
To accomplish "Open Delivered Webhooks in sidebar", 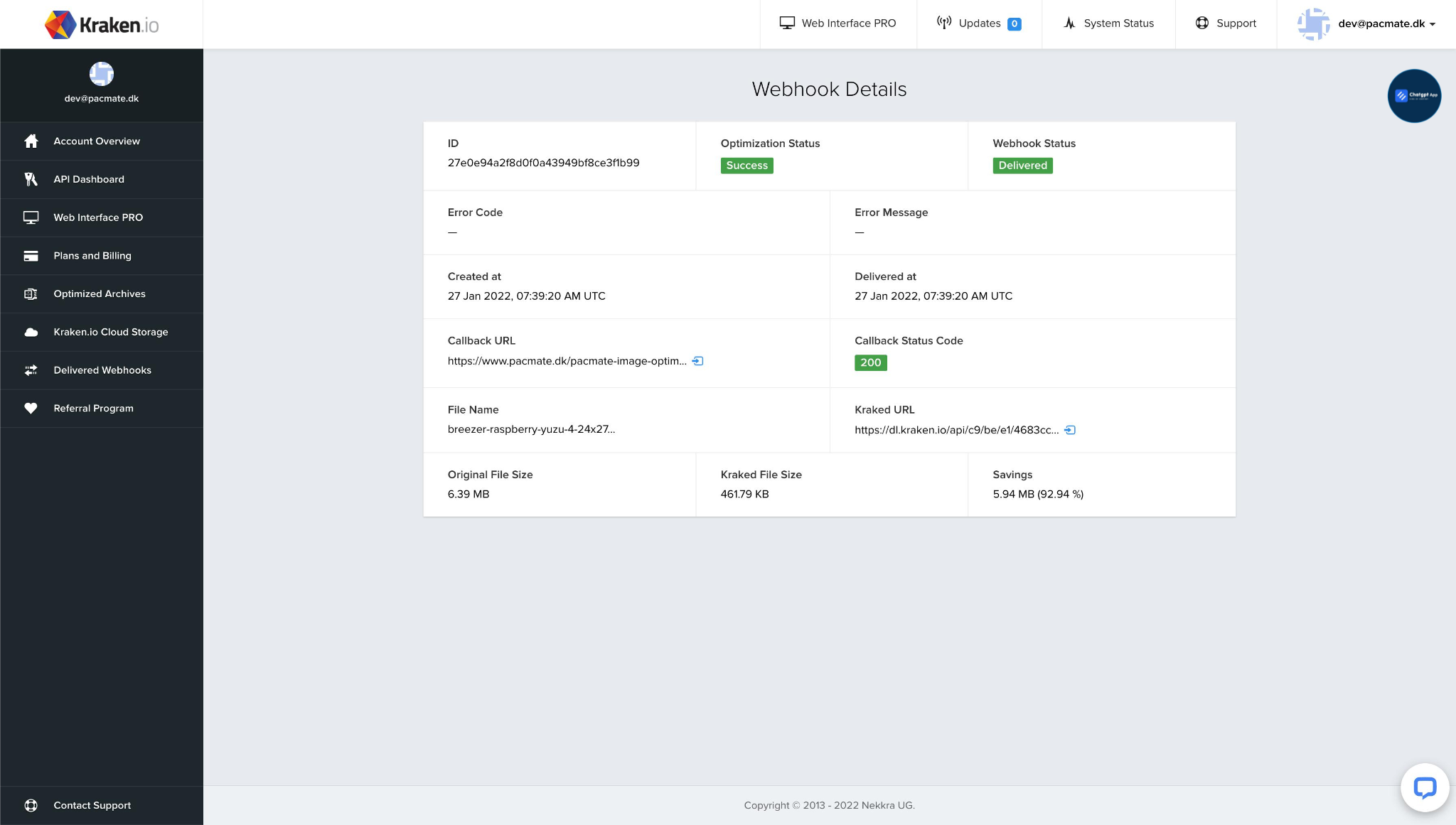I will pos(102,370).
